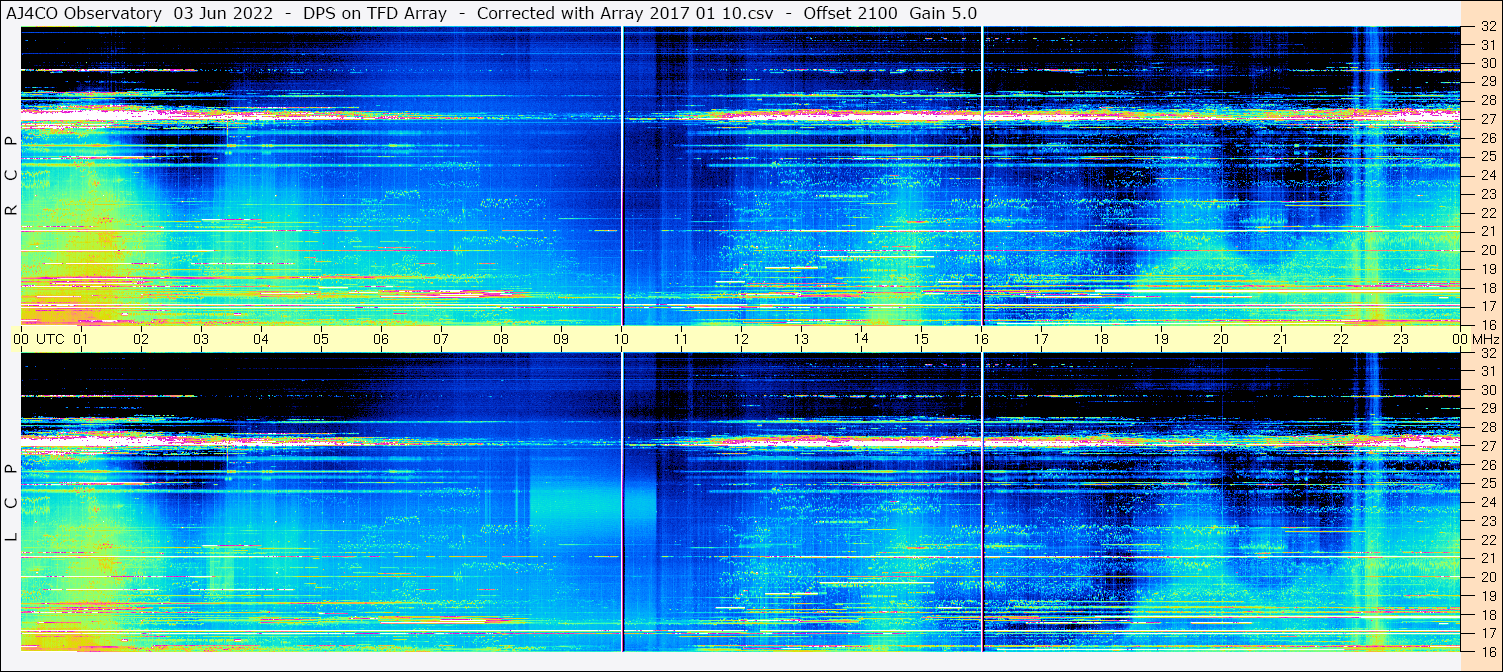Viewport: 1503px width, 672px height.
Task: Select the "08" hour tick label
Action: coord(501,339)
